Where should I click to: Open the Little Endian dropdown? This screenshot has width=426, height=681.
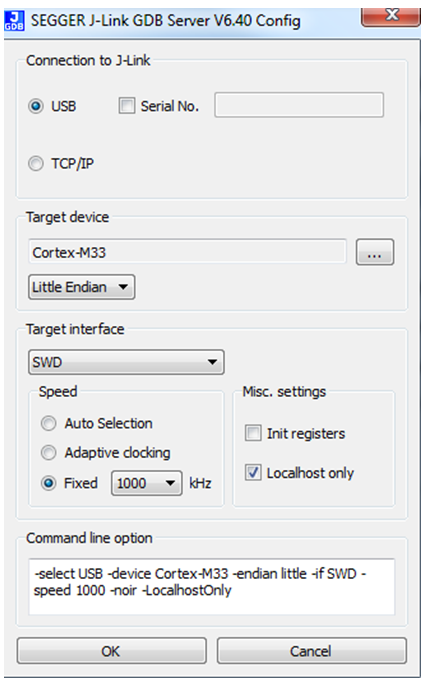pos(82,287)
